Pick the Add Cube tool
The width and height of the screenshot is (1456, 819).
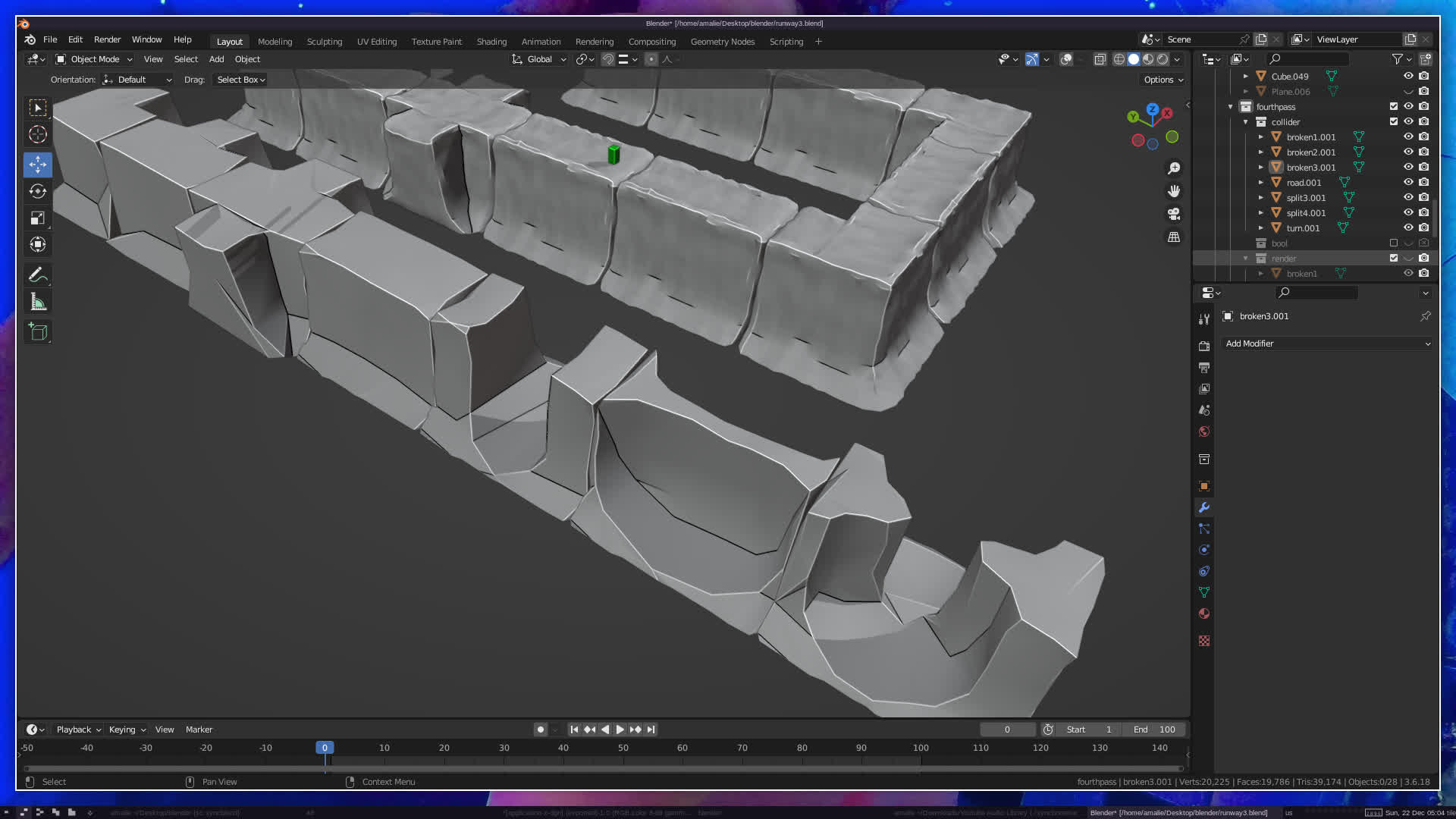37,331
